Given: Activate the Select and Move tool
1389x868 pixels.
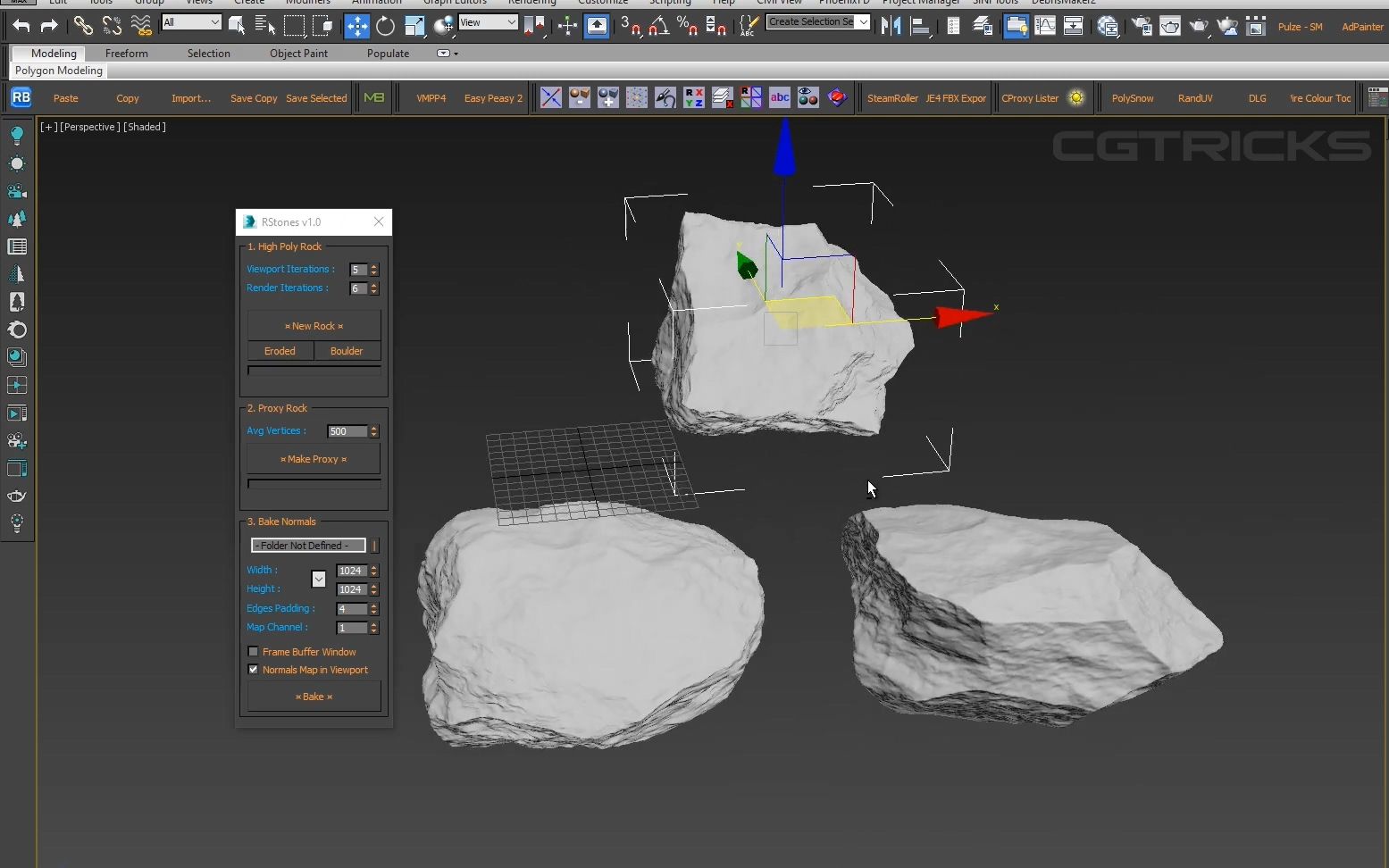Looking at the screenshot, I should click(357, 26).
